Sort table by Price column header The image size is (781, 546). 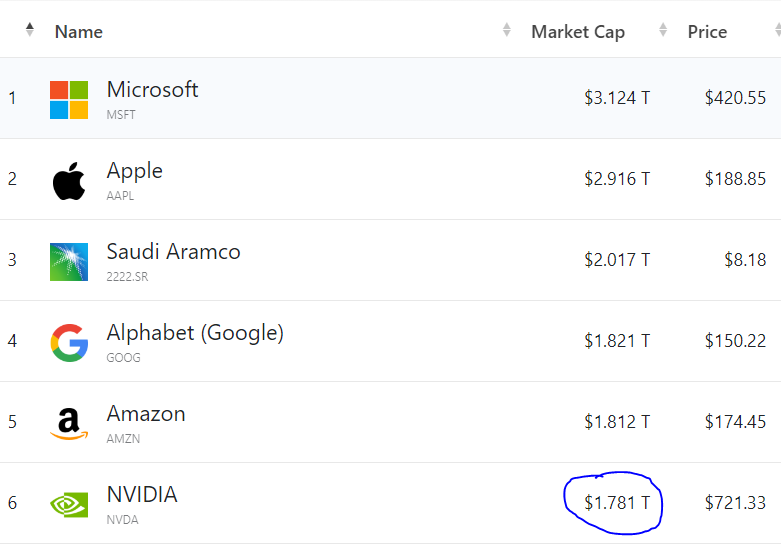pos(707,32)
